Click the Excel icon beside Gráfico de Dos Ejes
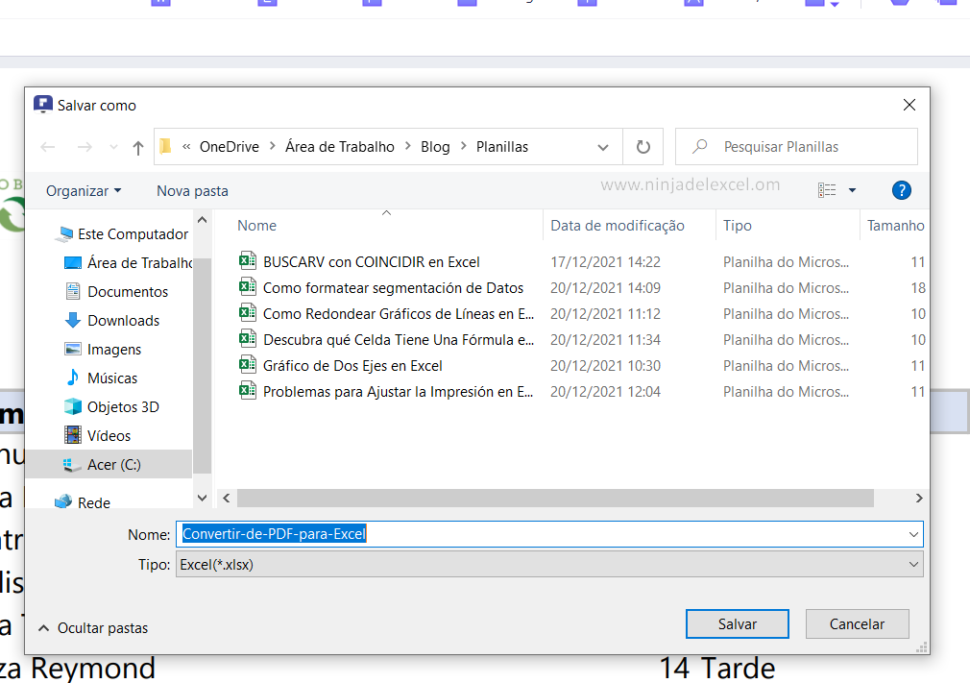This screenshot has height=683, width=970. [247, 365]
